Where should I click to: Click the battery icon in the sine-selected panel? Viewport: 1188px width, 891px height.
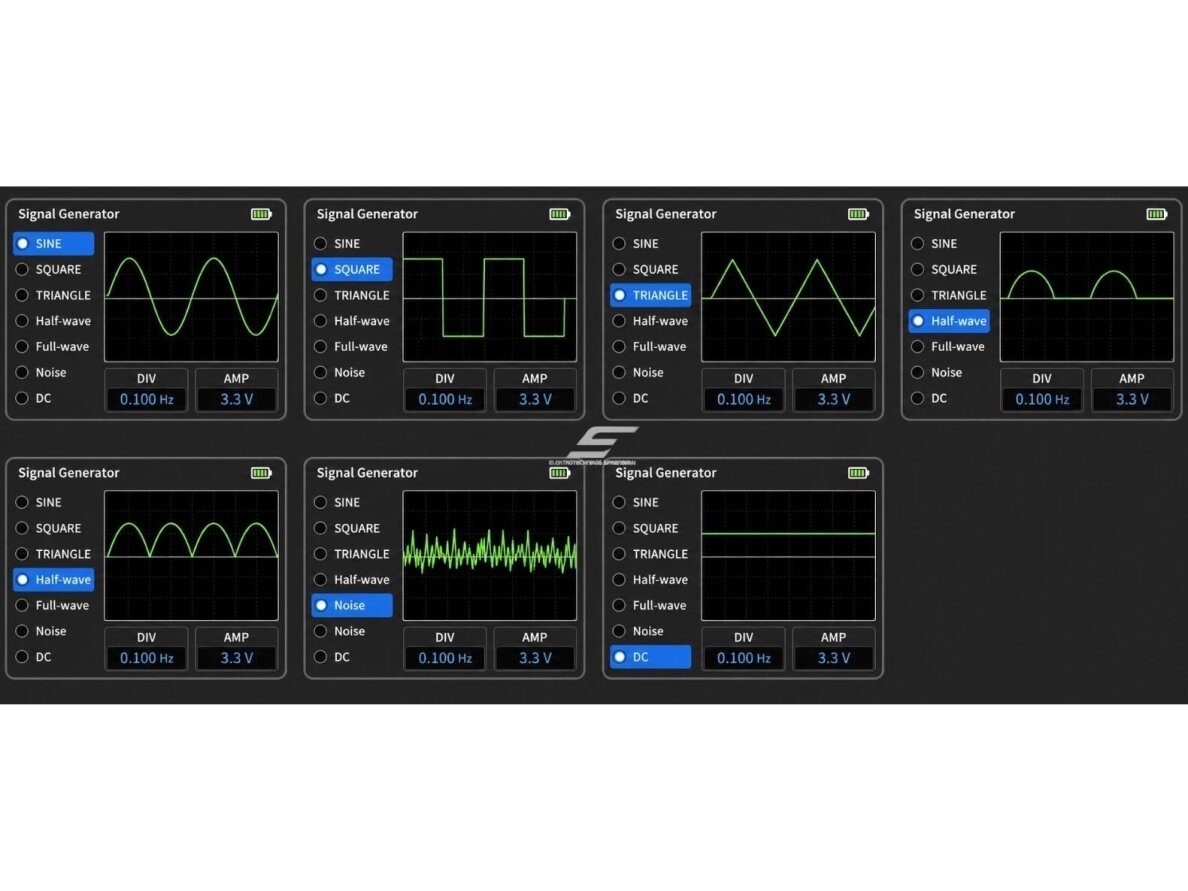pyautogui.click(x=261, y=214)
